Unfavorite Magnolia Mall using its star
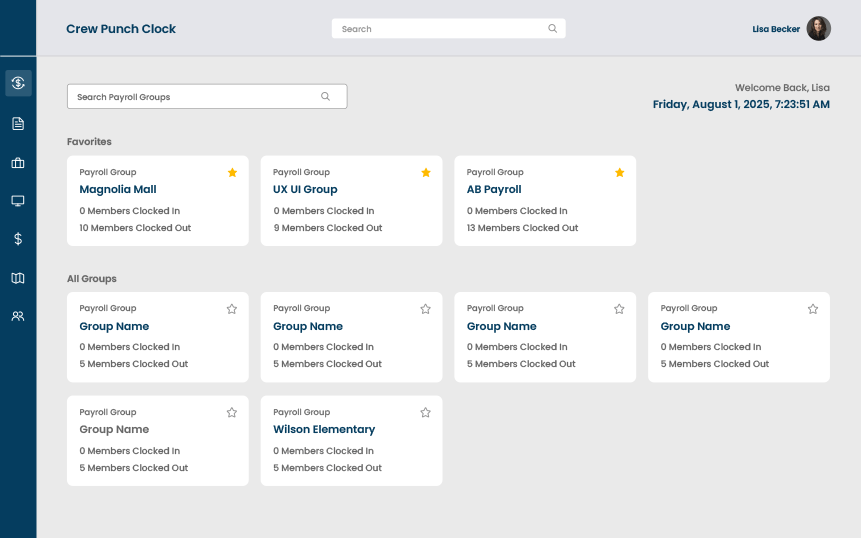Image resolution: width=861 pixels, height=538 pixels. (232, 173)
